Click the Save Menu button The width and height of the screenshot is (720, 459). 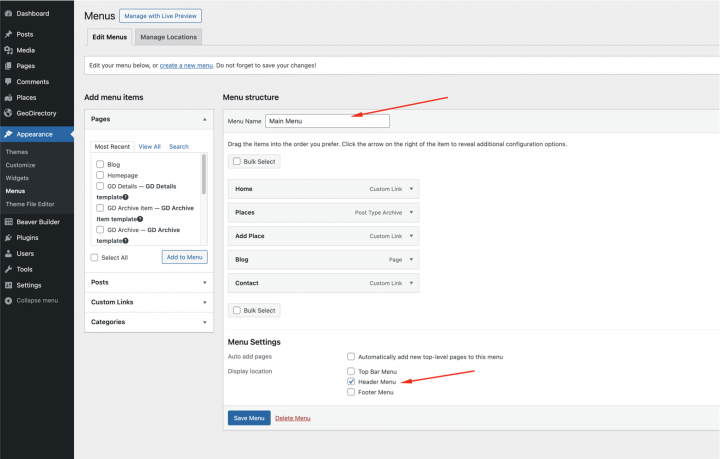click(249, 418)
